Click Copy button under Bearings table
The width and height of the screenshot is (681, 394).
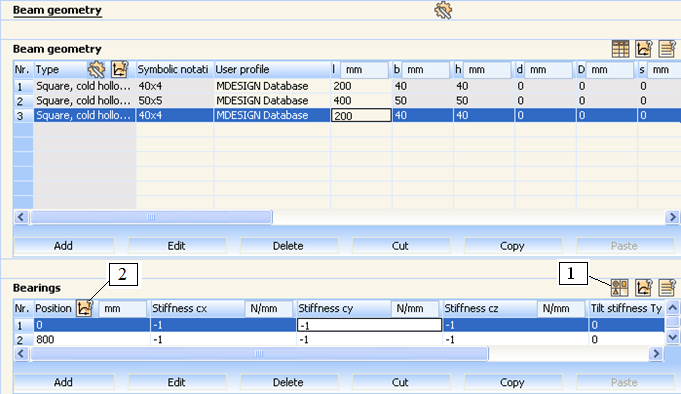pos(512,382)
